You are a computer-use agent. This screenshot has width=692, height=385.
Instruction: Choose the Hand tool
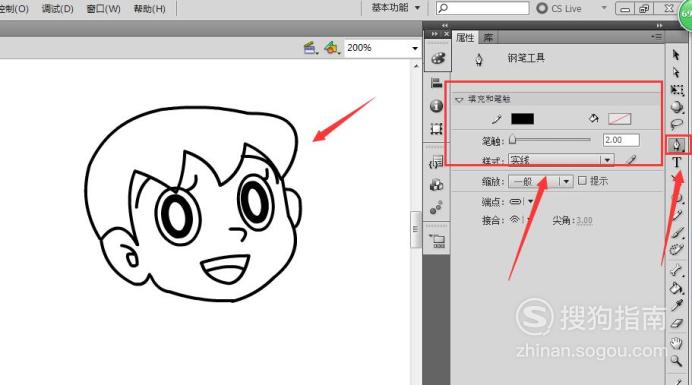point(676,343)
